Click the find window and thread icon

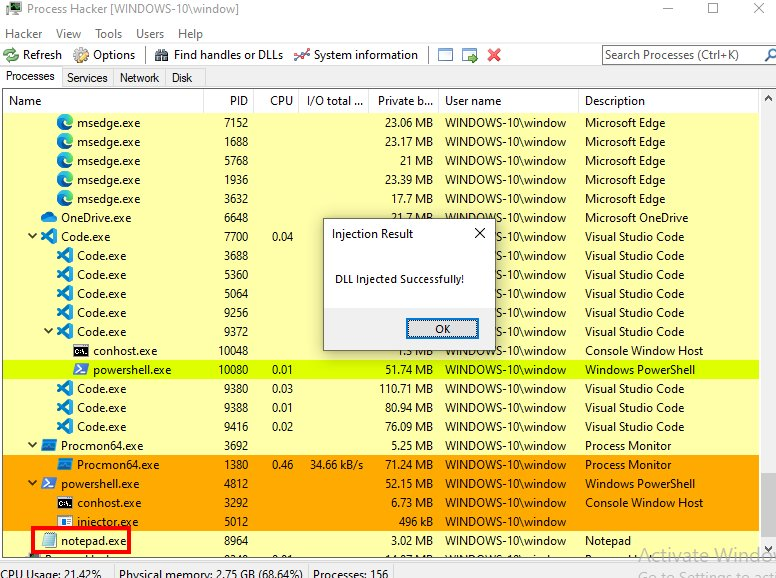(470, 55)
